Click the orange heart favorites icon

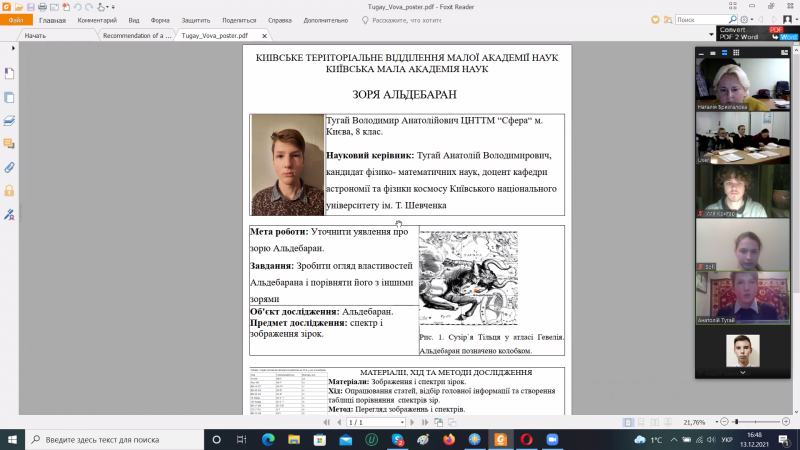click(x=655, y=20)
